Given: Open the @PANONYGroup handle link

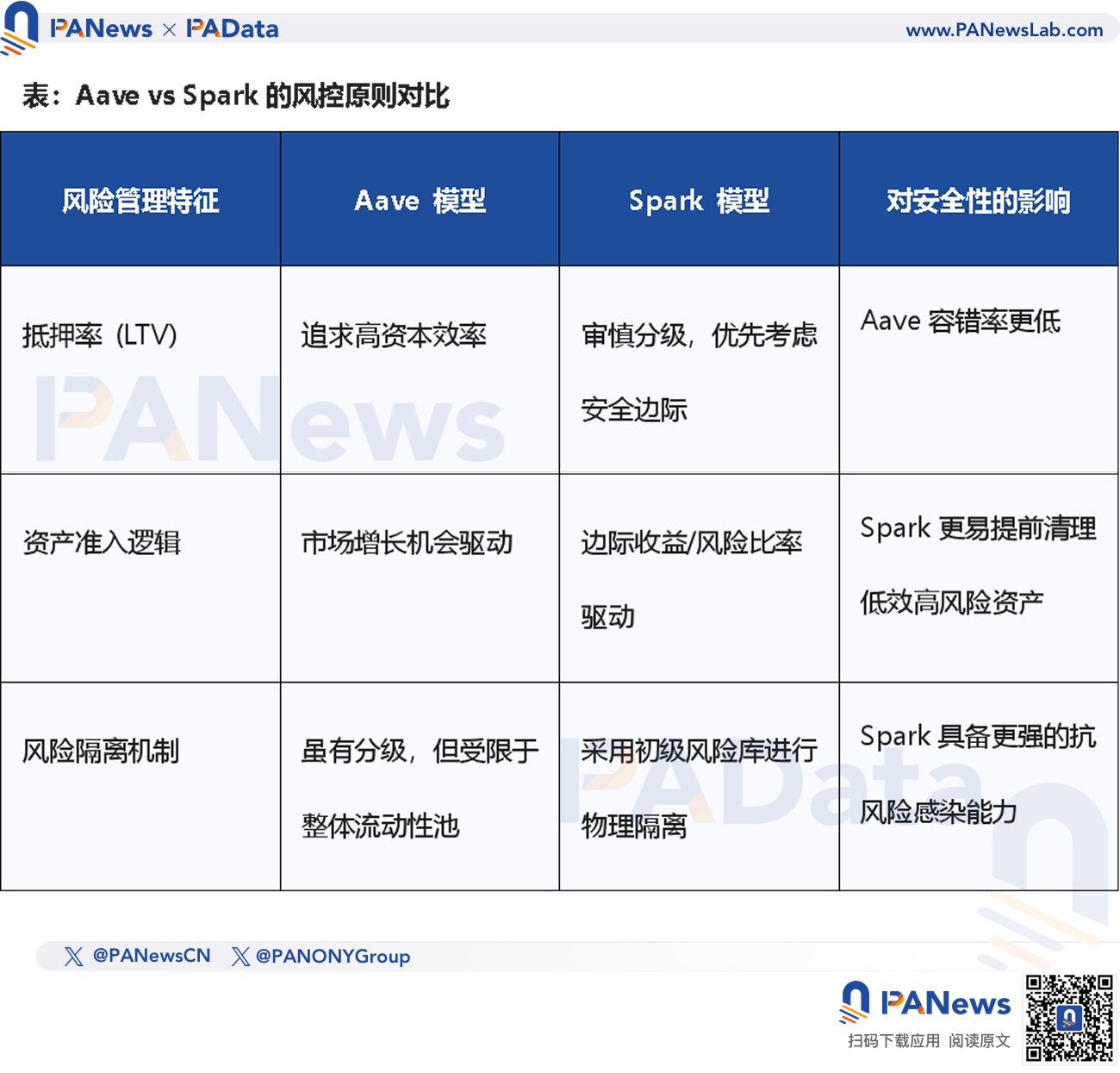Looking at the screenshot, I should [x=333, y=957].
